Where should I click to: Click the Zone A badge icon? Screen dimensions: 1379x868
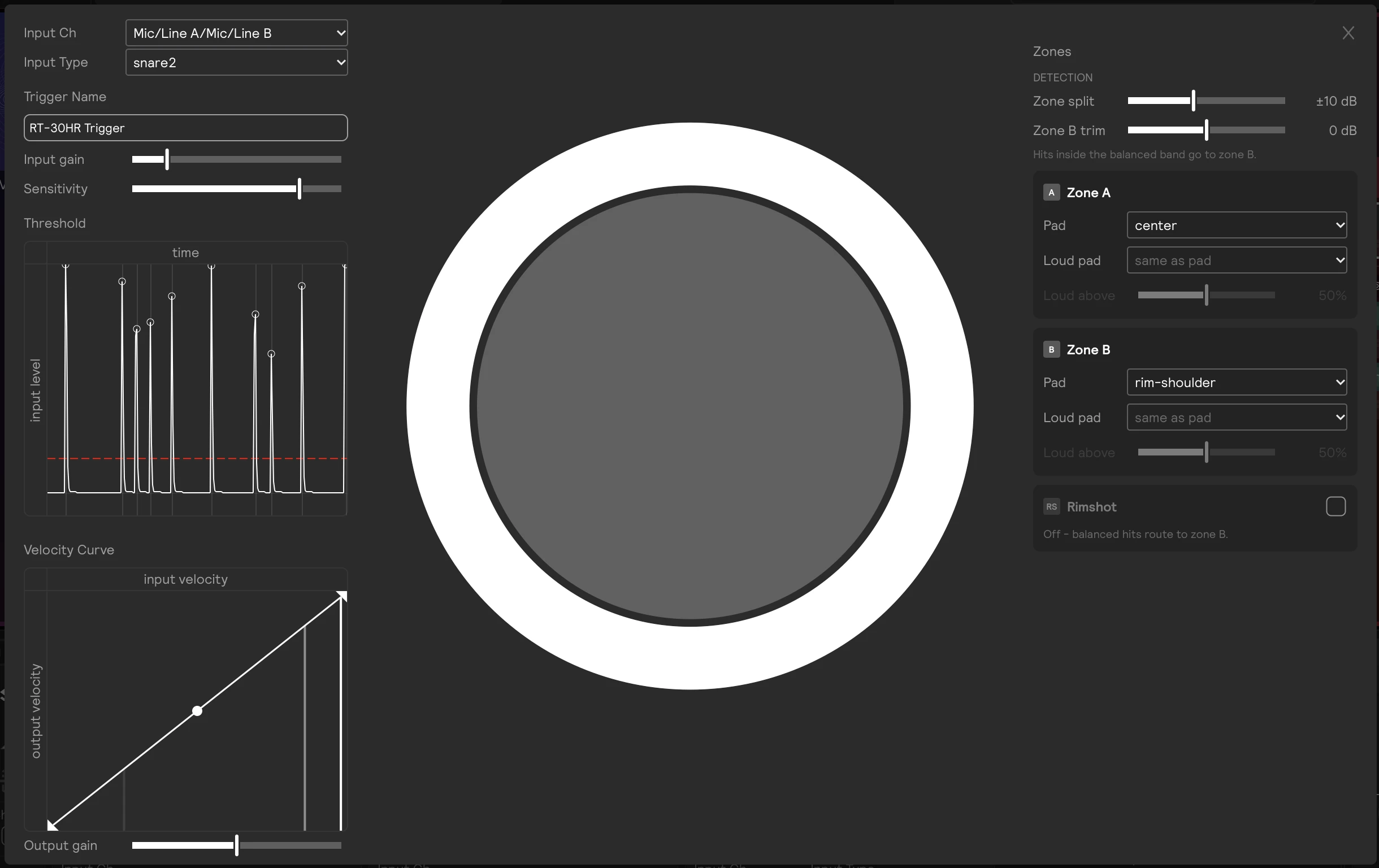click(x=1051, y=192)
